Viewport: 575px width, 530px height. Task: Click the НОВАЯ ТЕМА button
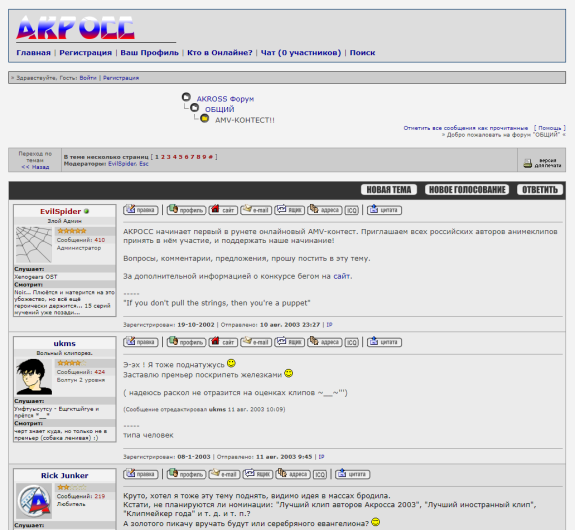[389, 190]
